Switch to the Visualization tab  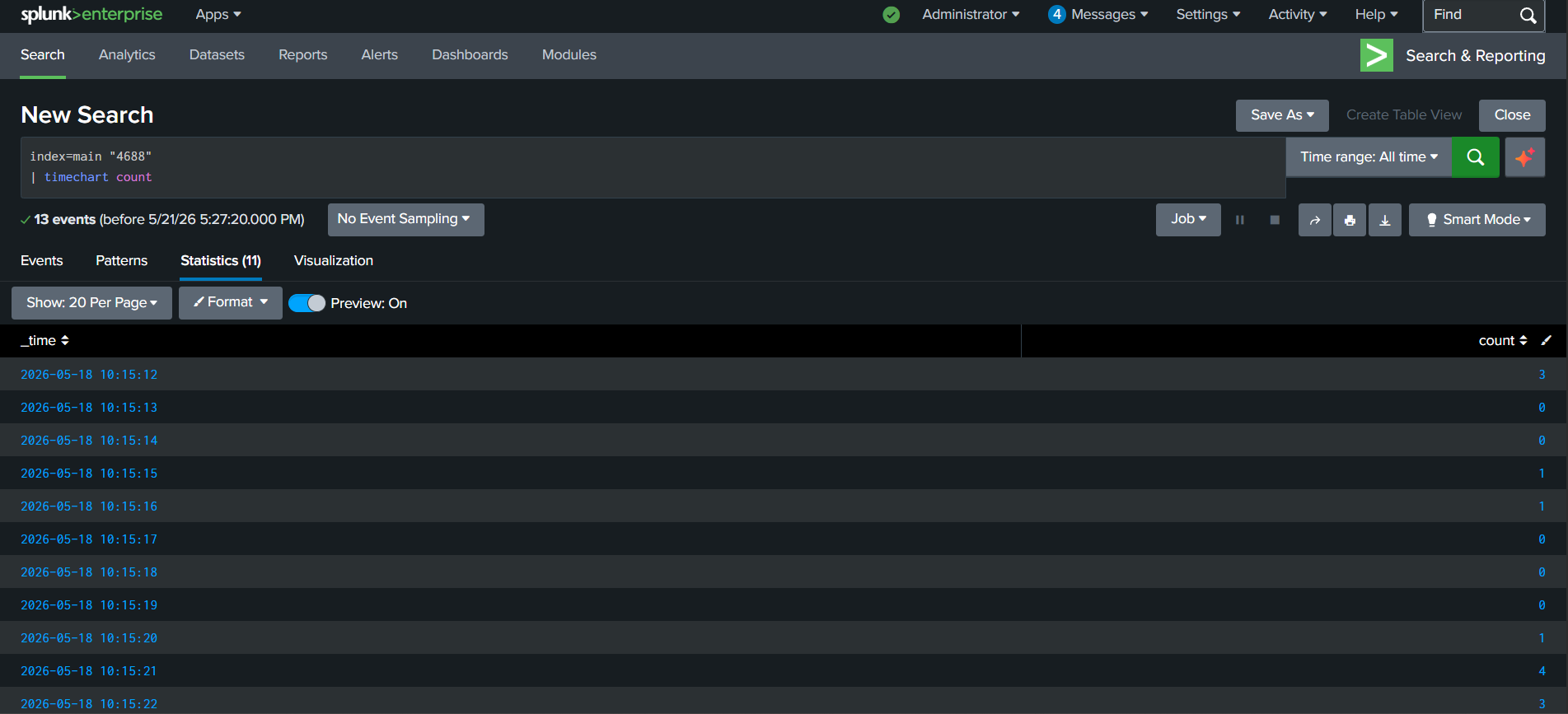pos(334,261)
